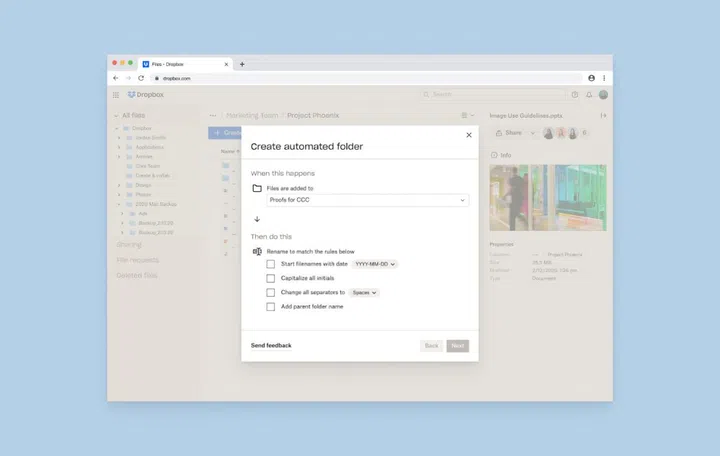The width and height of the screenshot is (720, 456).
Task: Open the Chrome three-dot menu
Action: [604, 78]
